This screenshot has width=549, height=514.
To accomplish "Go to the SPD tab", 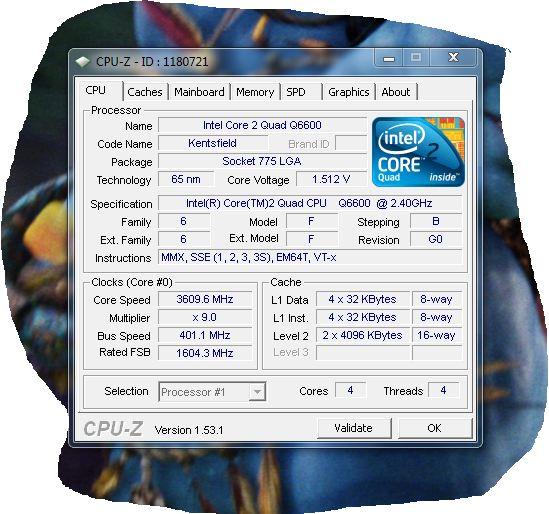I will (301, 92).
